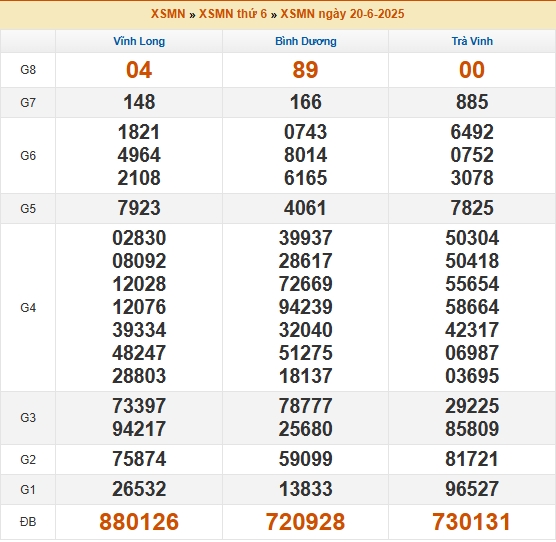The height and width of the screenshot is (542, 556).
Task: Click G4 number 32040
Action: [x=305, y=330]
